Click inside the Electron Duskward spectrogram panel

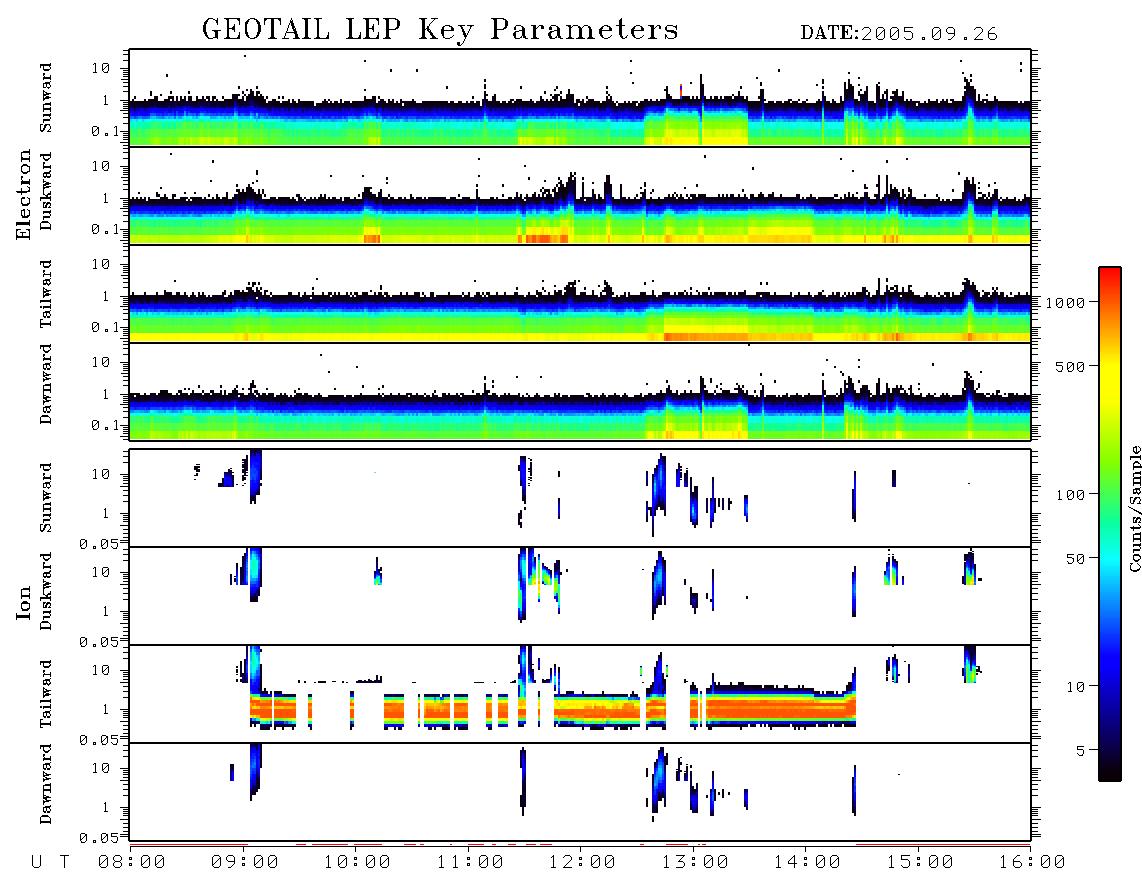pos(580,195)
